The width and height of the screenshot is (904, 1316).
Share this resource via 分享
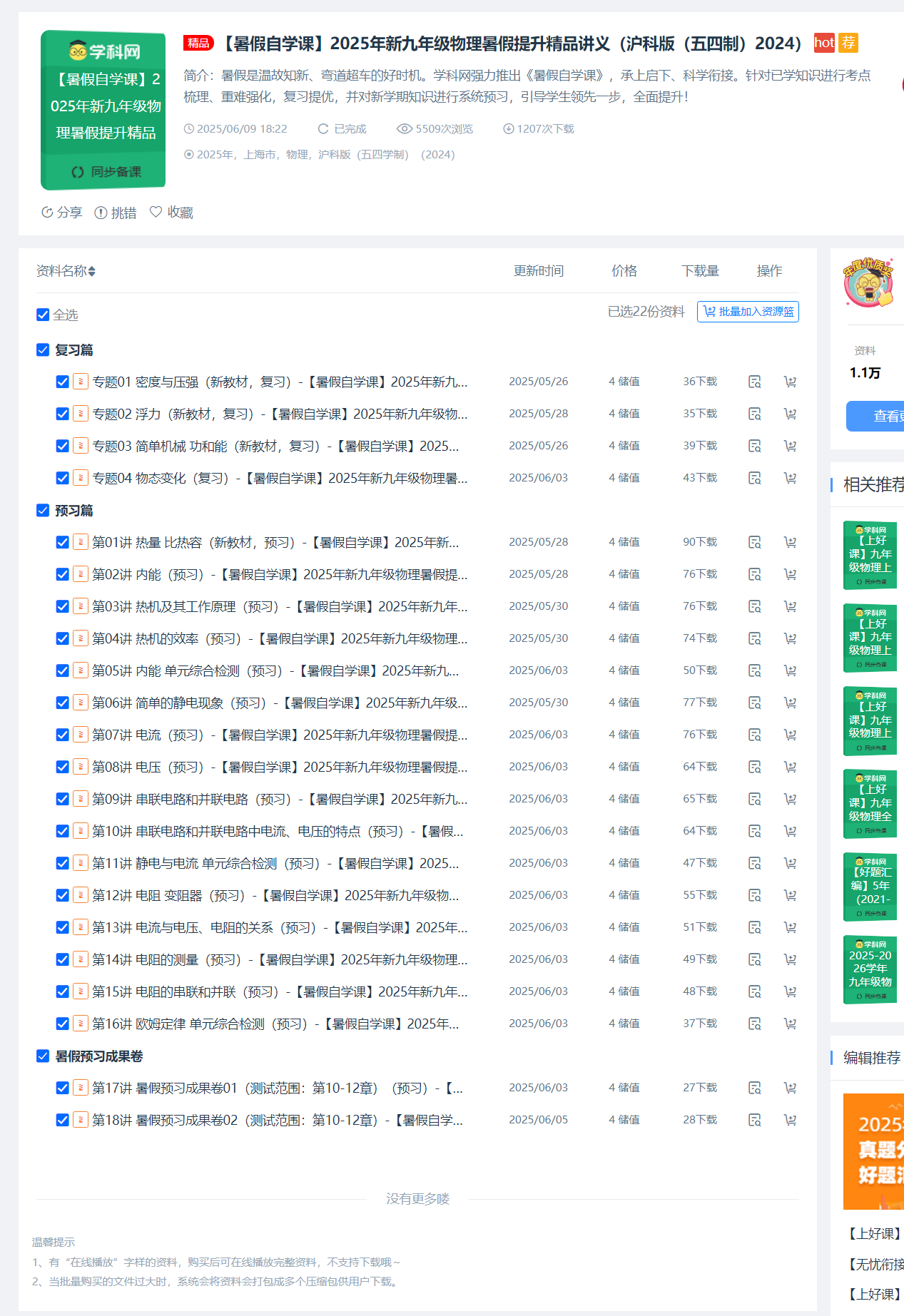(62, 213)
